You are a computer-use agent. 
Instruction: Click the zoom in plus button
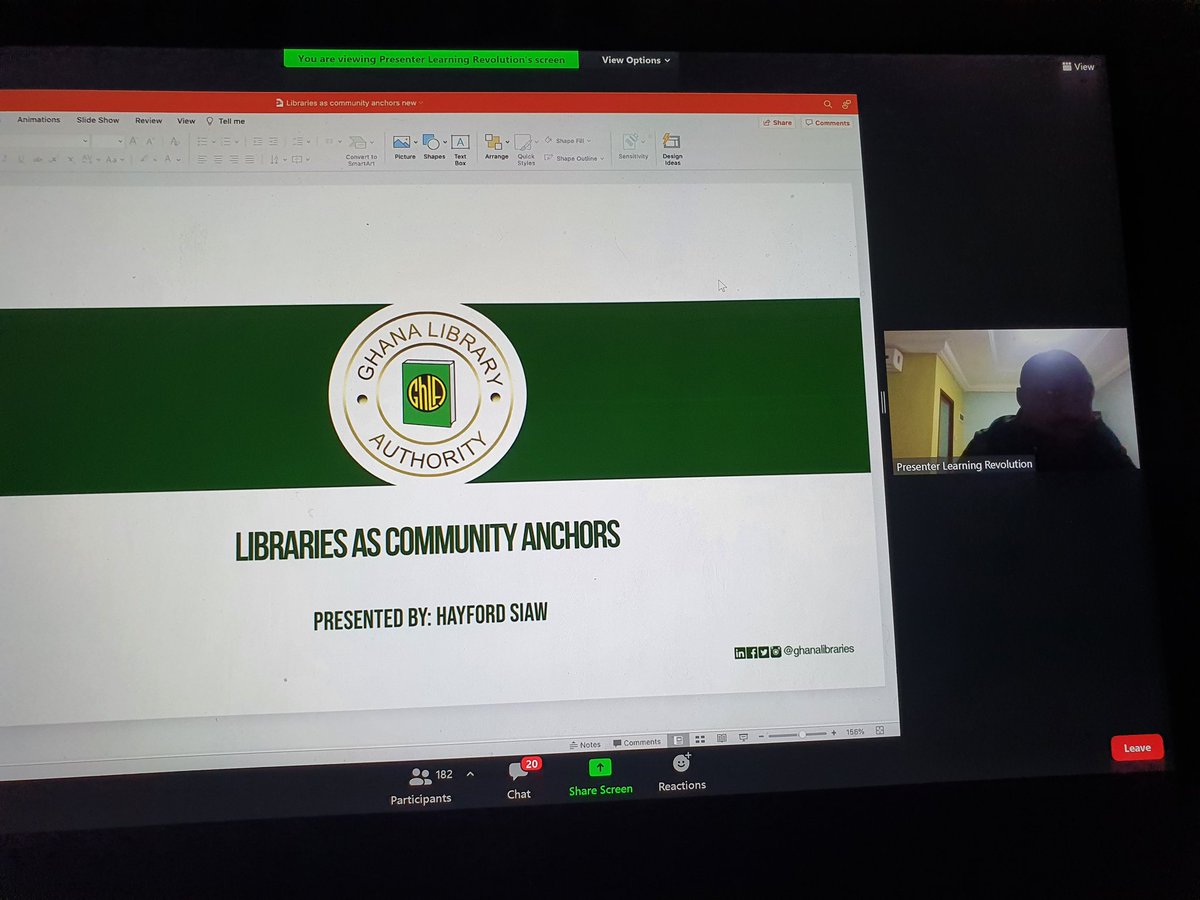[834, 733]
